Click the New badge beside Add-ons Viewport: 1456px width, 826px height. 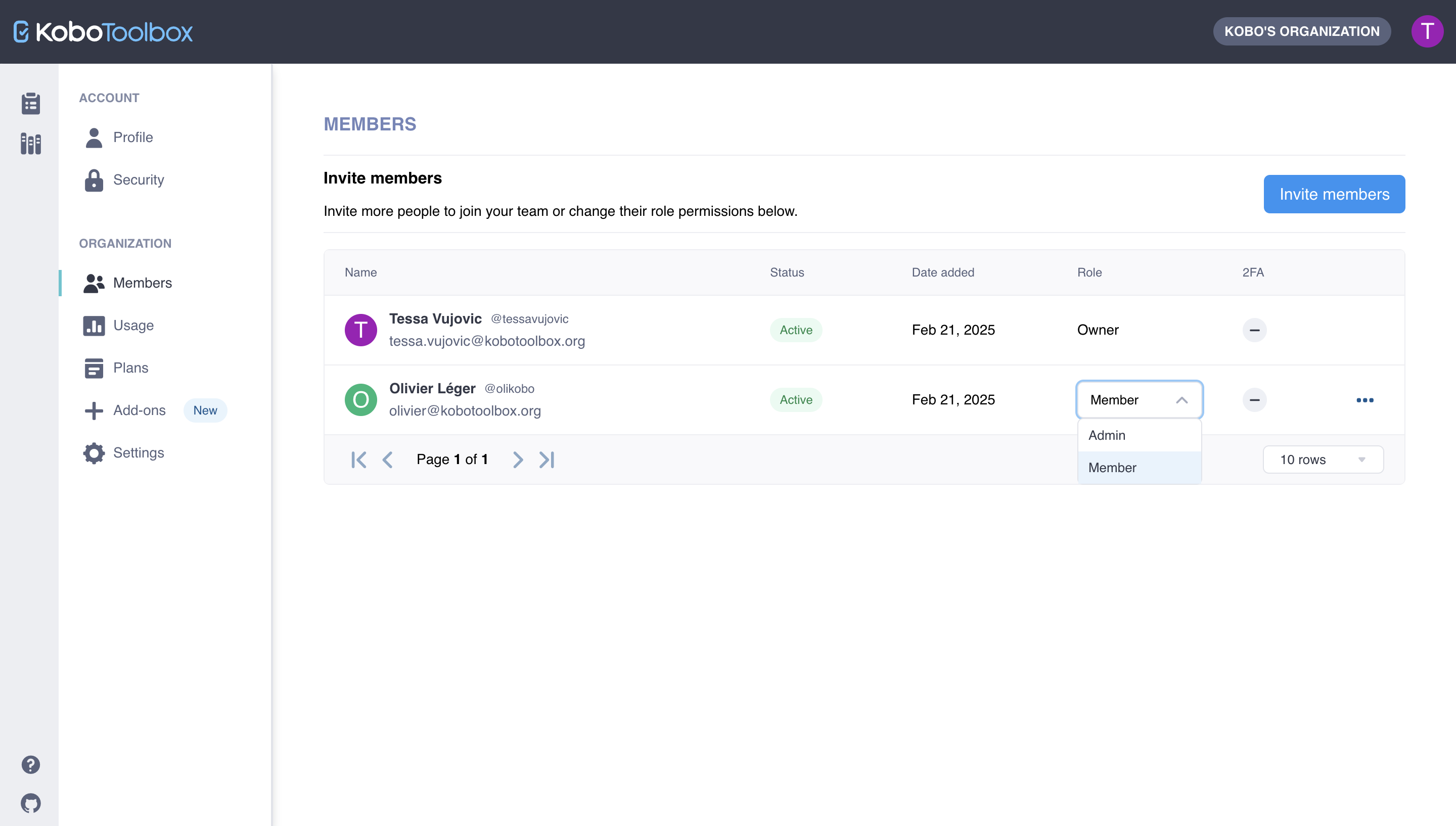point(205,410)
